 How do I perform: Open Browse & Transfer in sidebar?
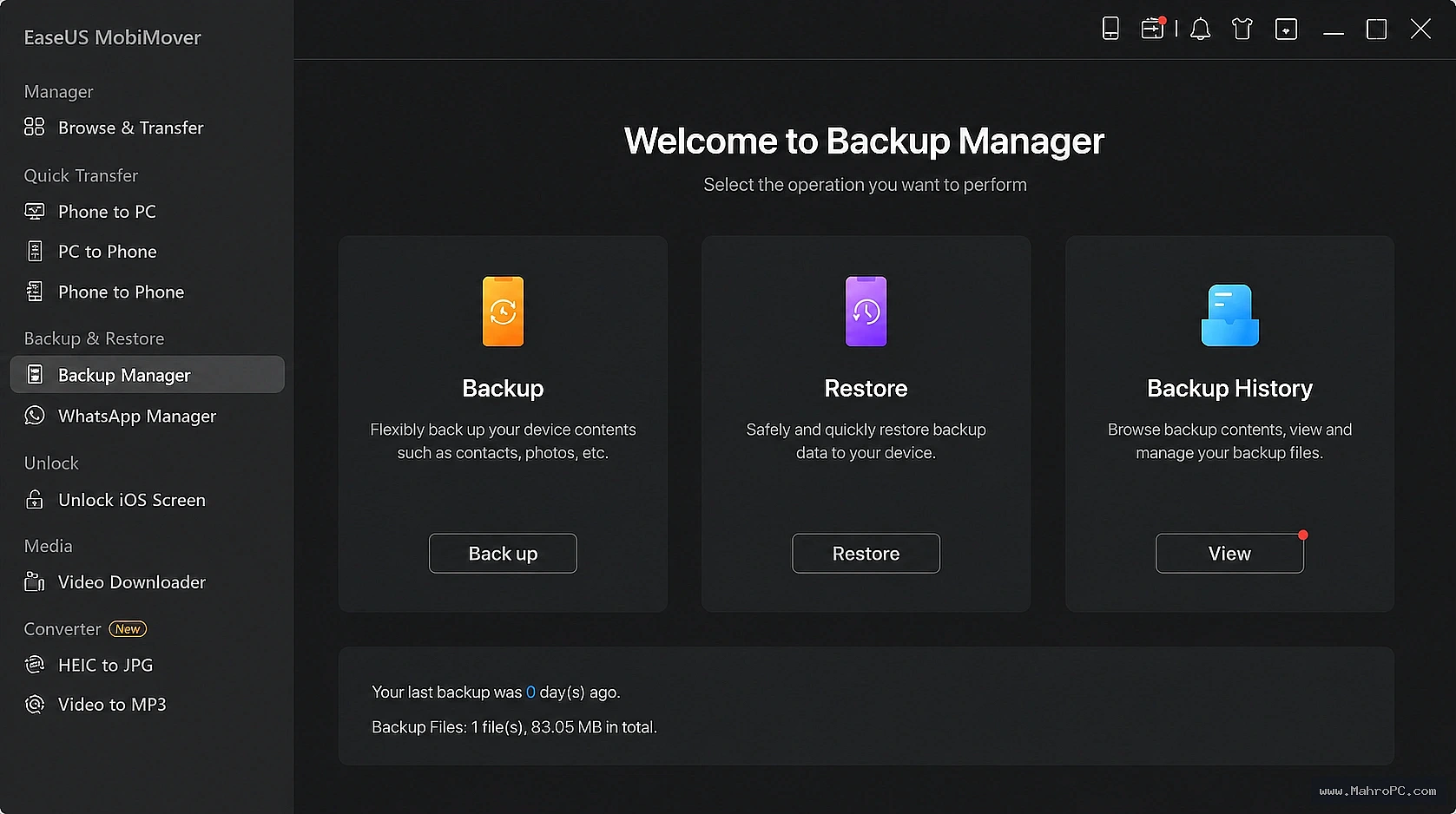click(130, 128)
